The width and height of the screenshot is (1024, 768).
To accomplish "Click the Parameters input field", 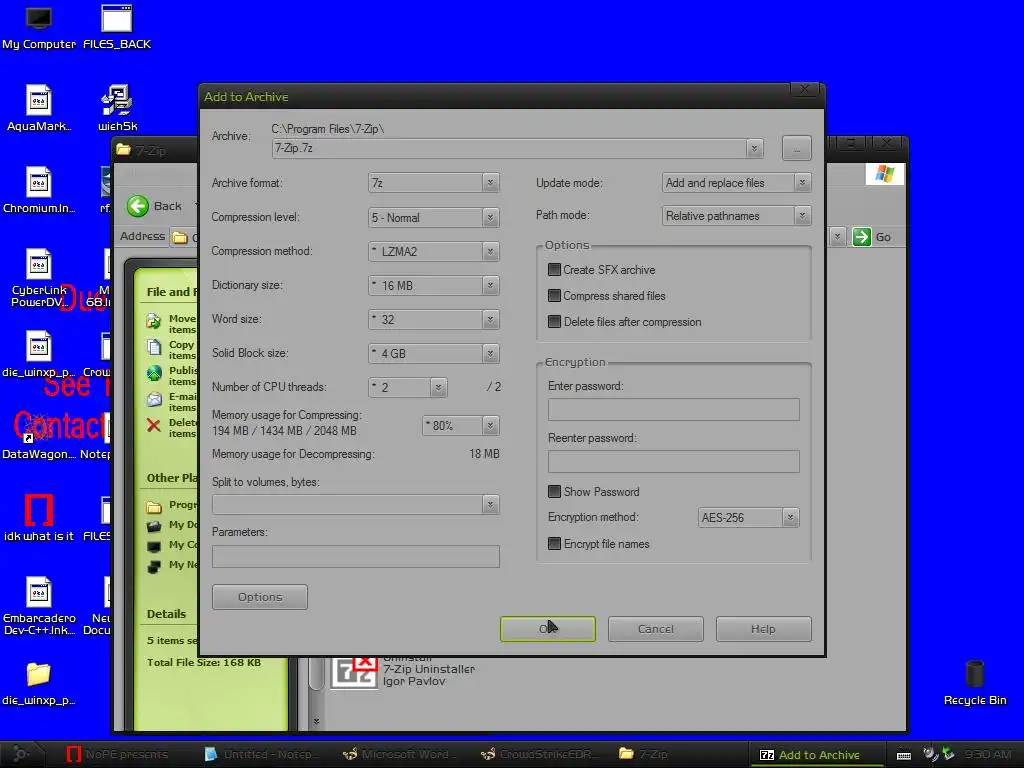I will [356, 556].
